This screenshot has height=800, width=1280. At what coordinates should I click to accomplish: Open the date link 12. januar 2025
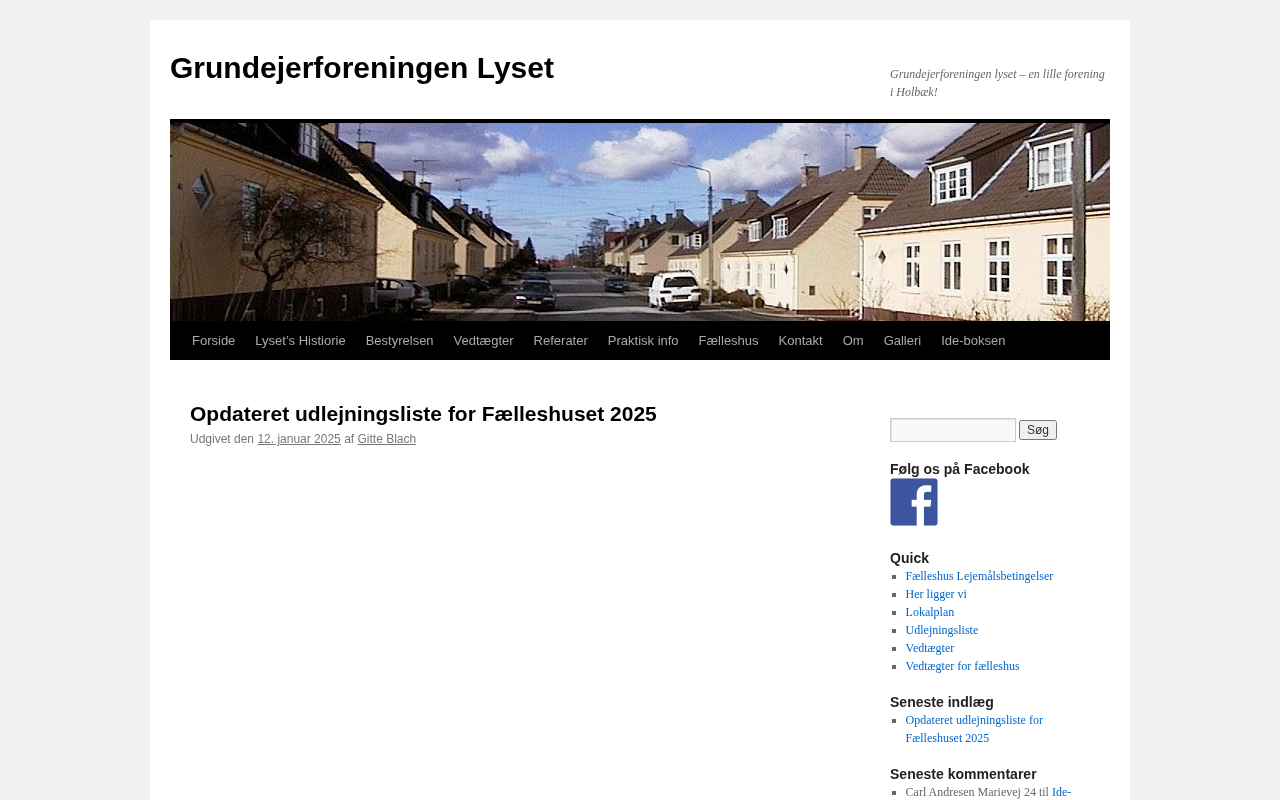click(x=299, y=439)
